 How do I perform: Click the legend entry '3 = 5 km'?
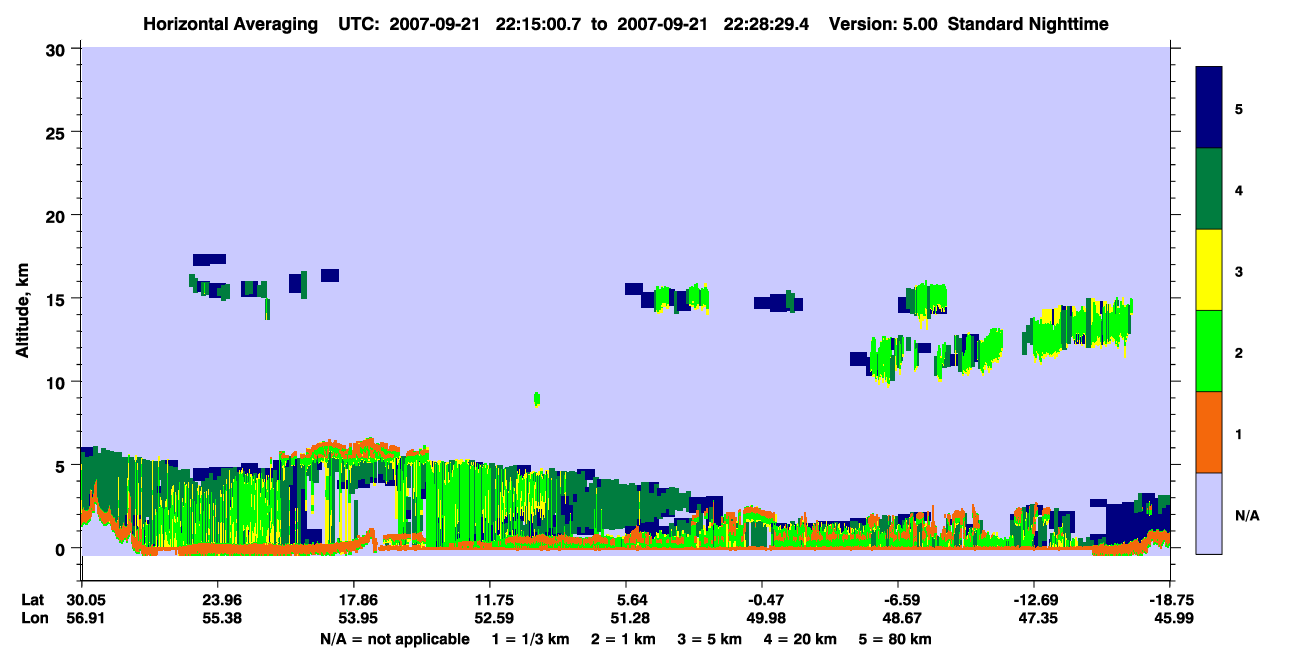pyautogui.click(x=712, y=639)
